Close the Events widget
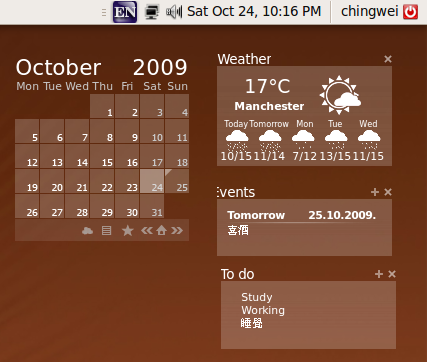This screenshot has width=427, height=362. (x=388, y=192)
